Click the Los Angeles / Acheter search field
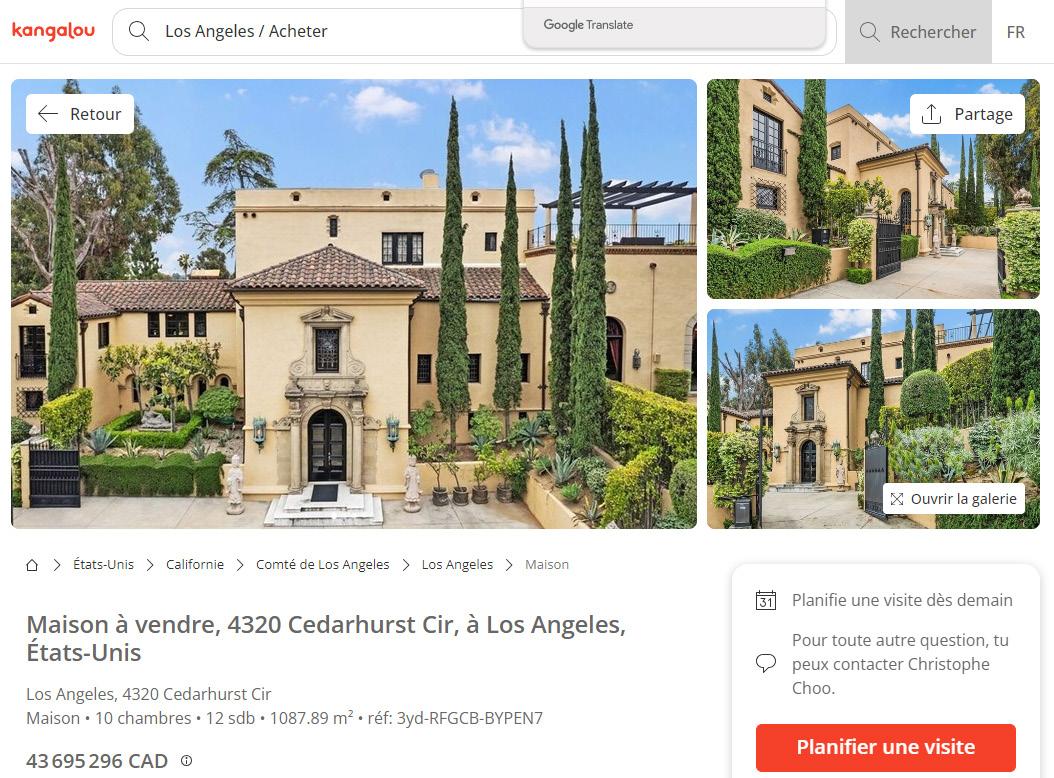 pos(316,32)
